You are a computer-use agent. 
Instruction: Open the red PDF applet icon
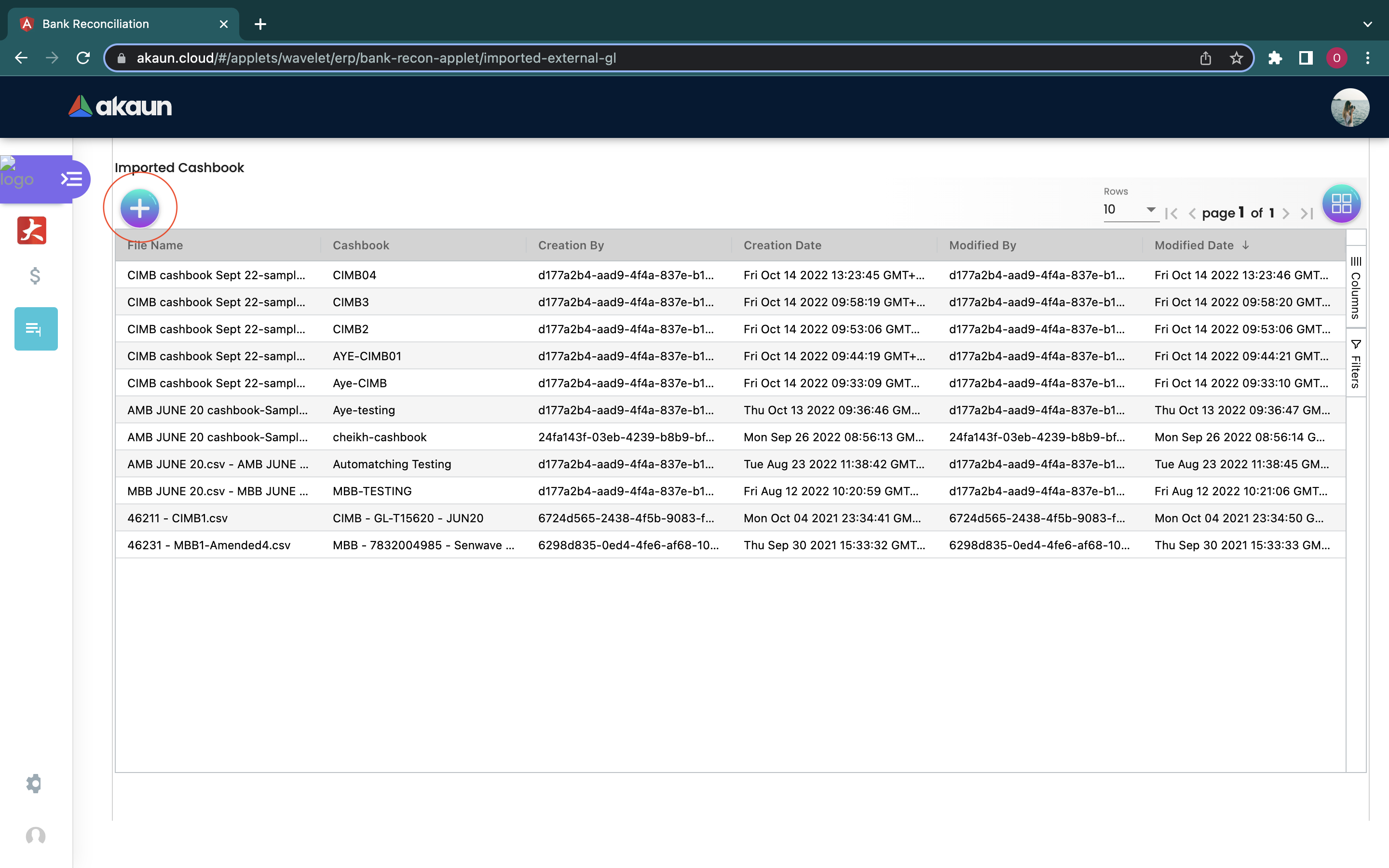click(x=31, y=231)
